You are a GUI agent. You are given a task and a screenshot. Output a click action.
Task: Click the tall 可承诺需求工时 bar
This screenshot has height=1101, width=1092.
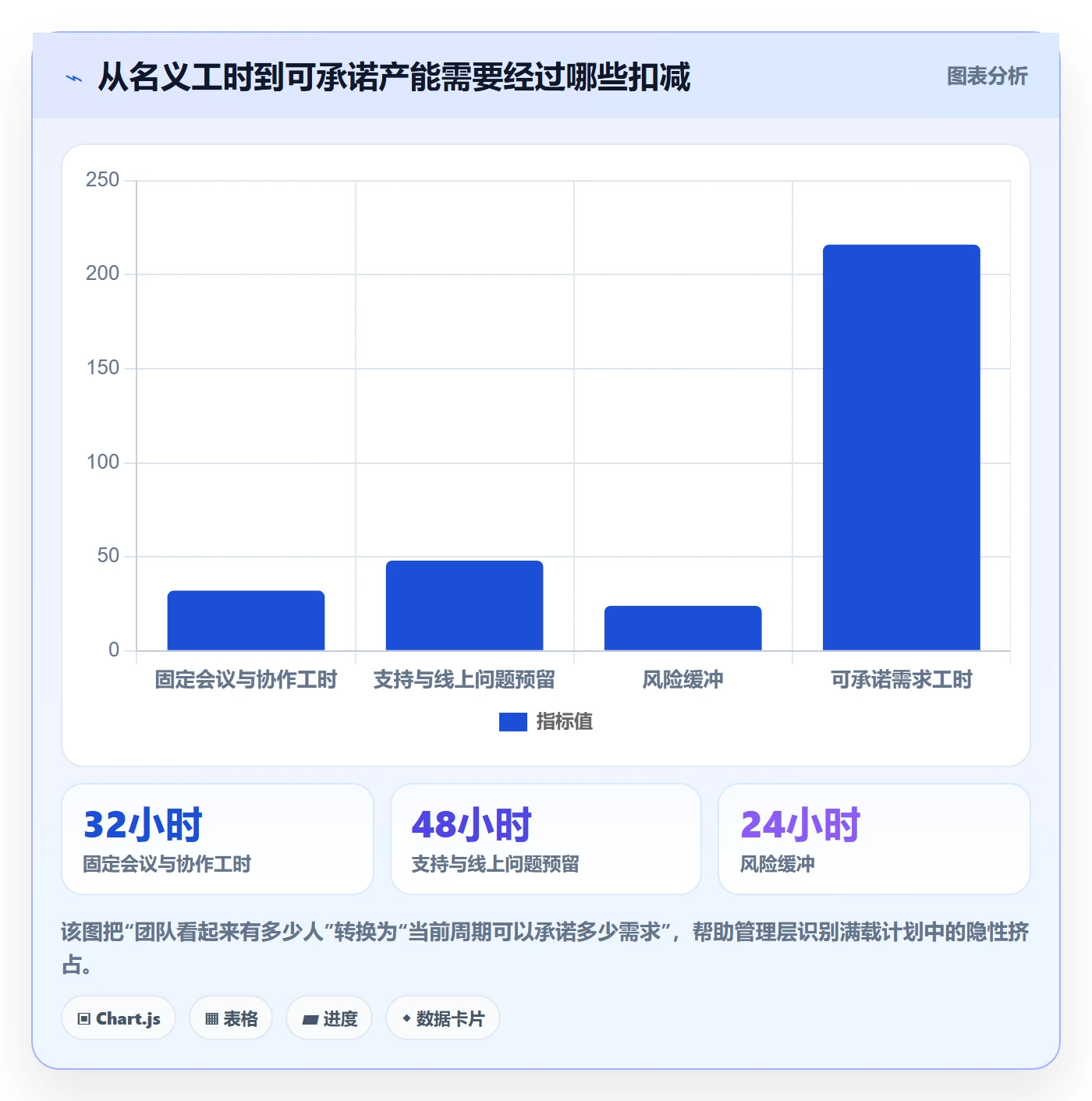click(x=901, y=448)
